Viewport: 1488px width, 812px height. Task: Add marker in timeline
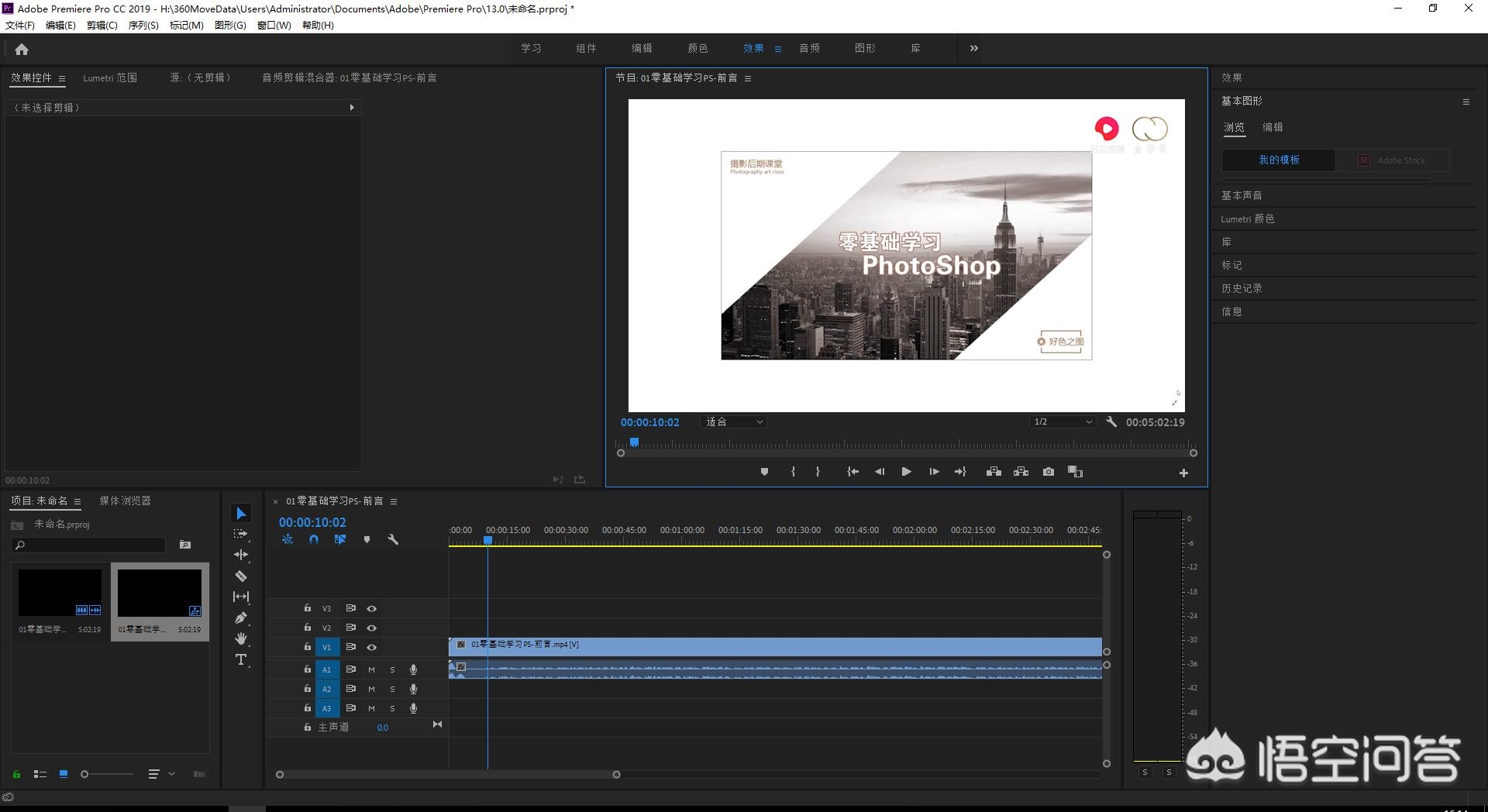[367, 539]
